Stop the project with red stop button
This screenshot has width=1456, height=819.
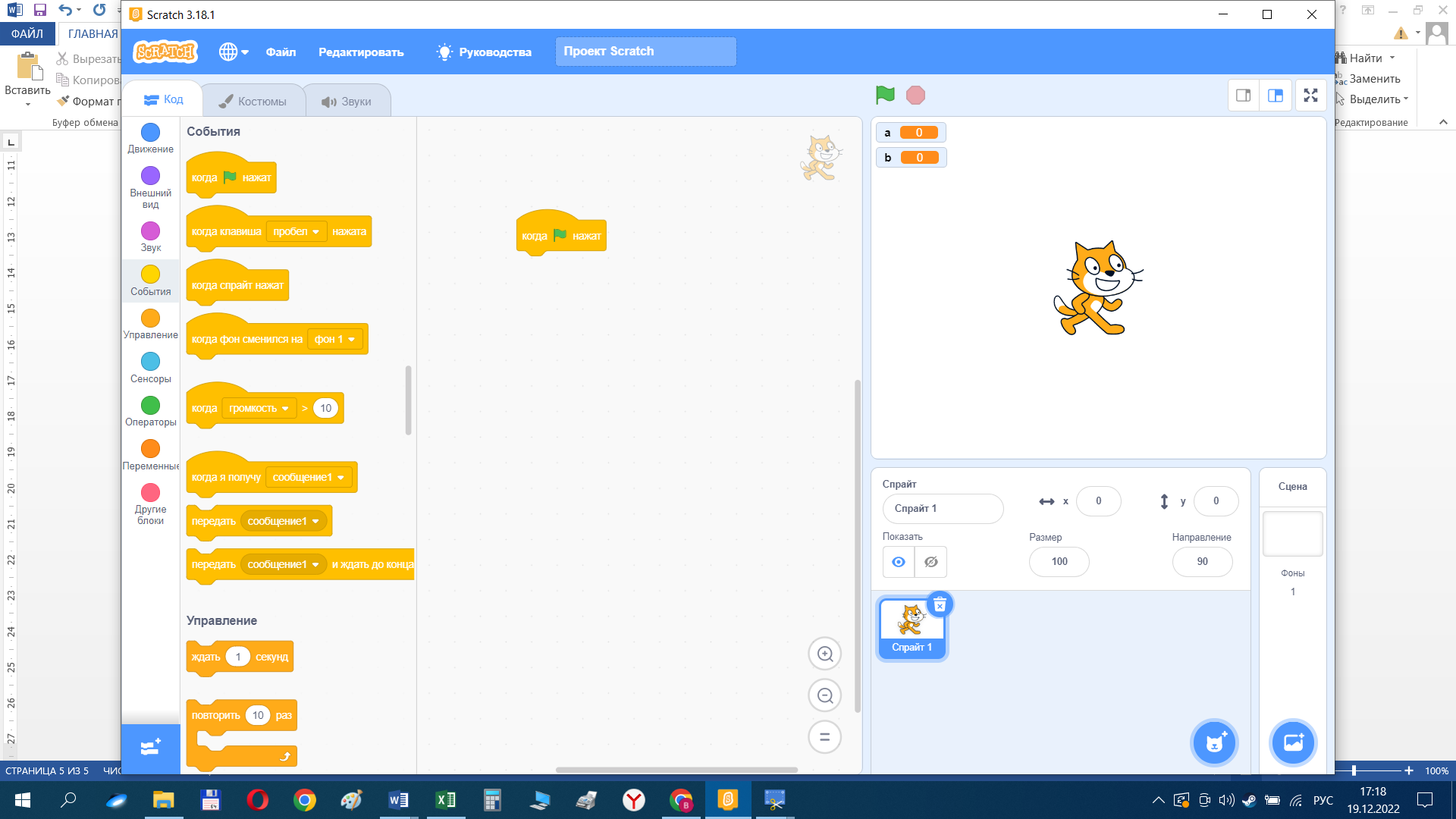(x=916, y=95)
